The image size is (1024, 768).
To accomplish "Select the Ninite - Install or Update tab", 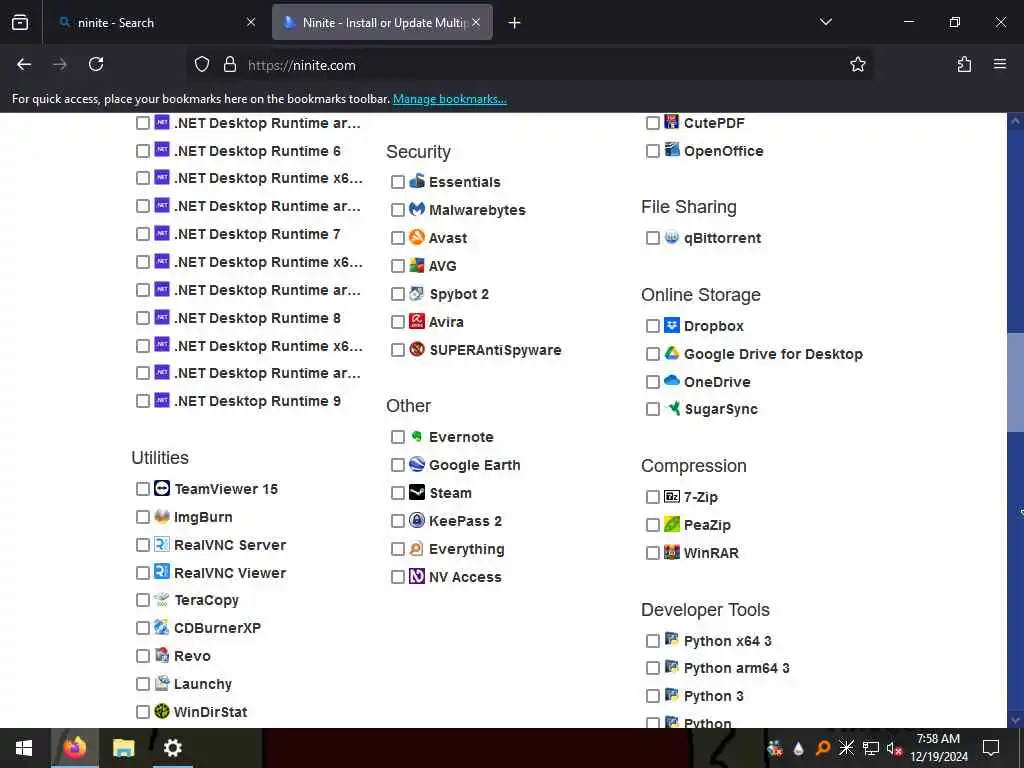I will coord(382,22).
